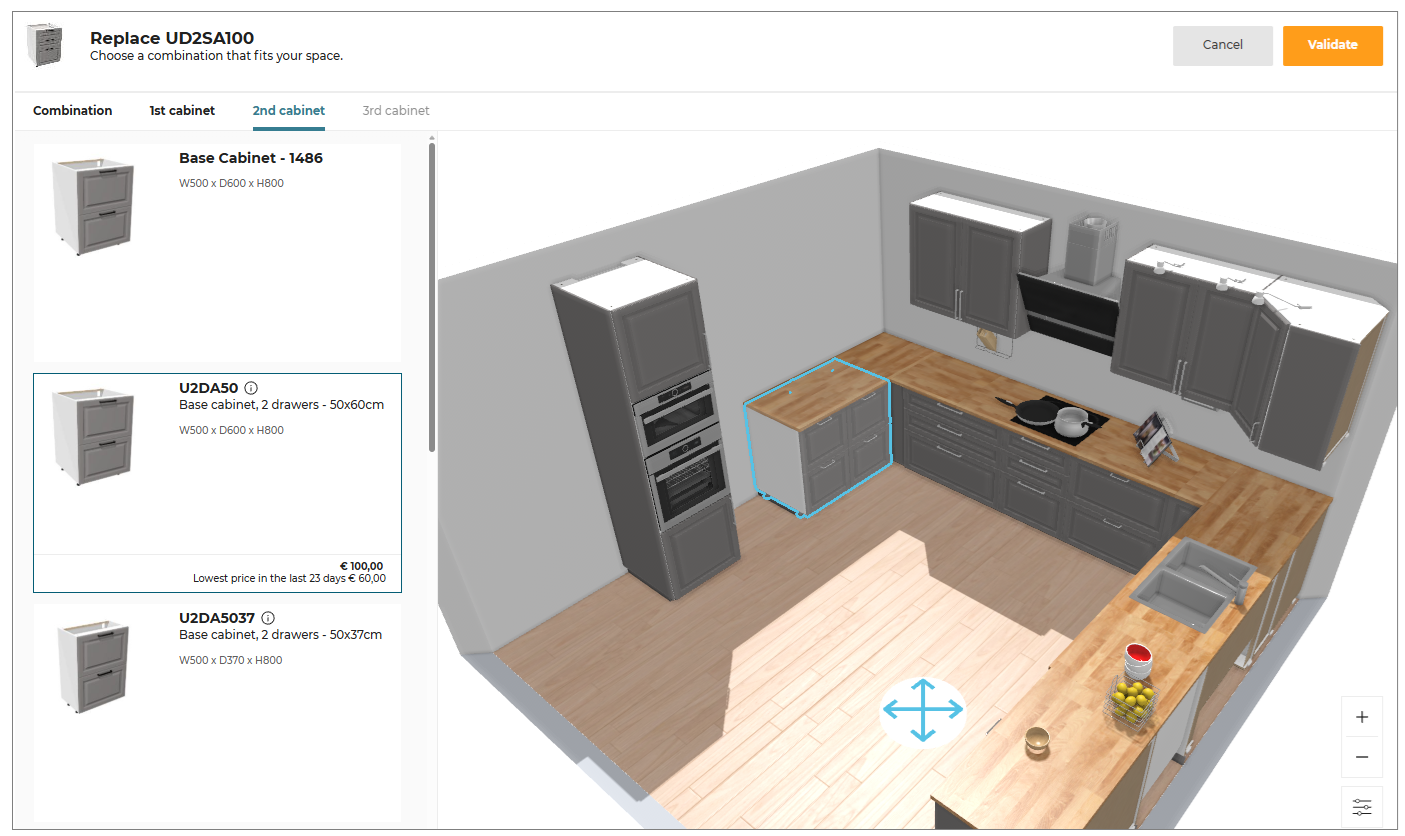Open the view settings sliders icon
The height and width of the screenshot is (836, 1405).
[x=1361, y=806]
